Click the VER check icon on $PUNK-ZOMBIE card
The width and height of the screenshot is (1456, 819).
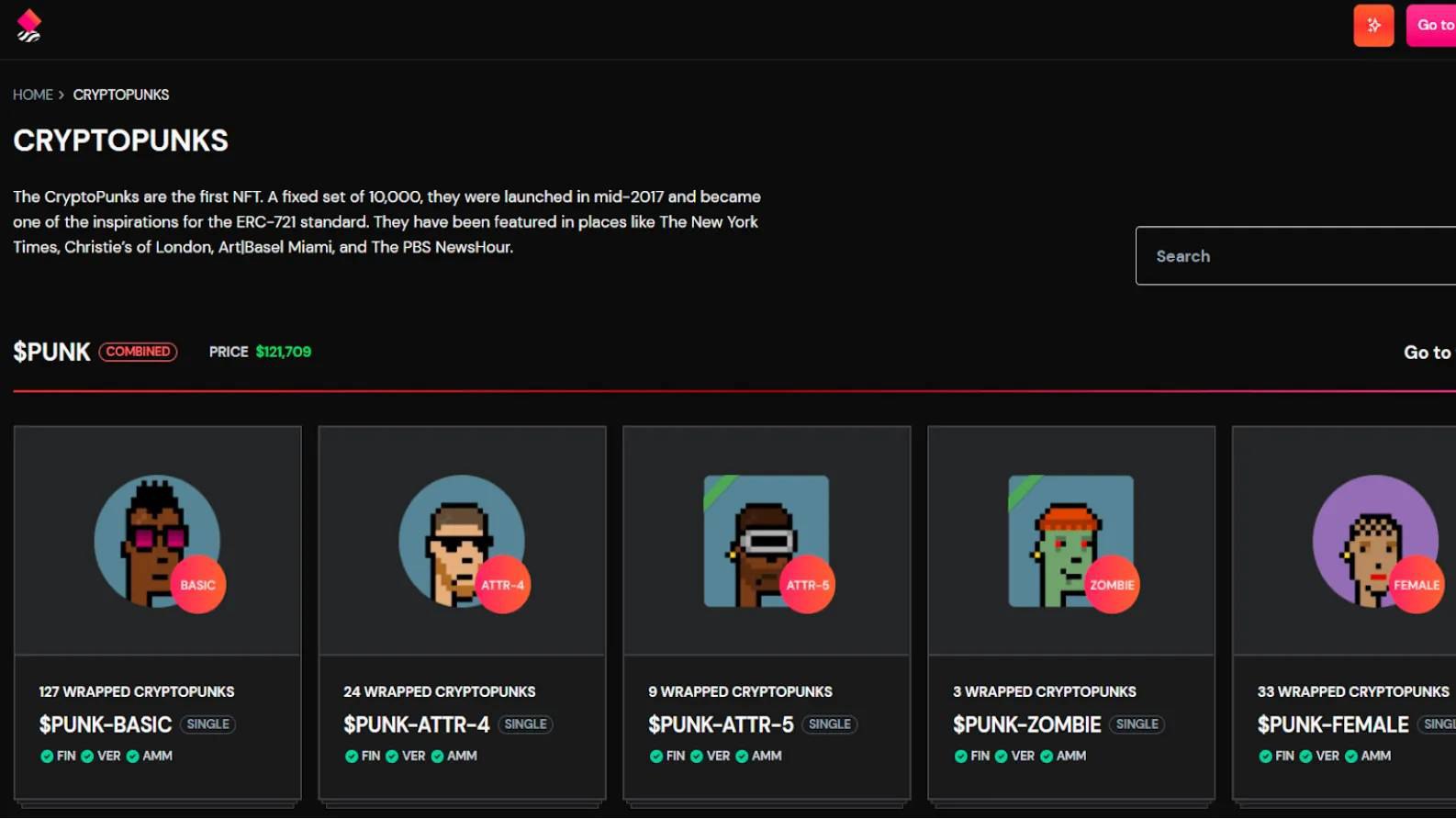pos(1002,757)
